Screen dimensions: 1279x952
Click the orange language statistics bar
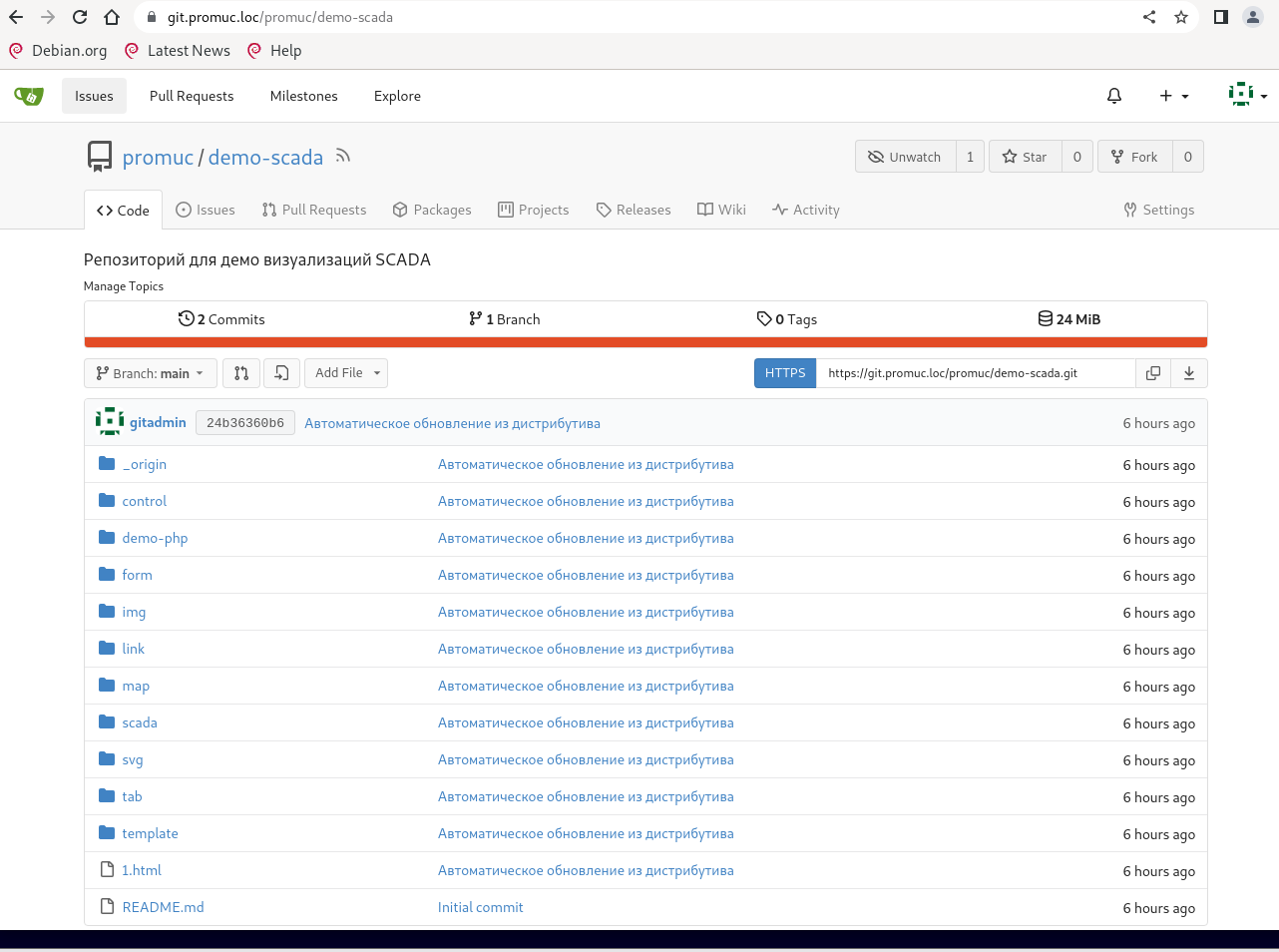[645, 342]
